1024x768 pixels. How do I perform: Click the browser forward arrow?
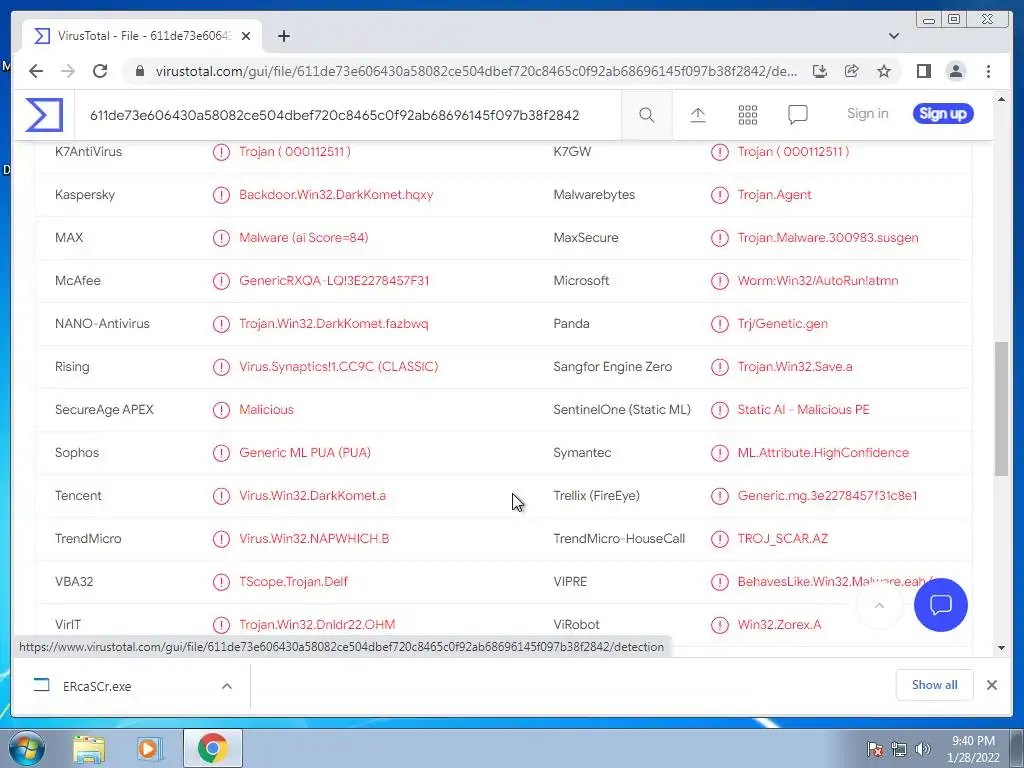(68, 71)
